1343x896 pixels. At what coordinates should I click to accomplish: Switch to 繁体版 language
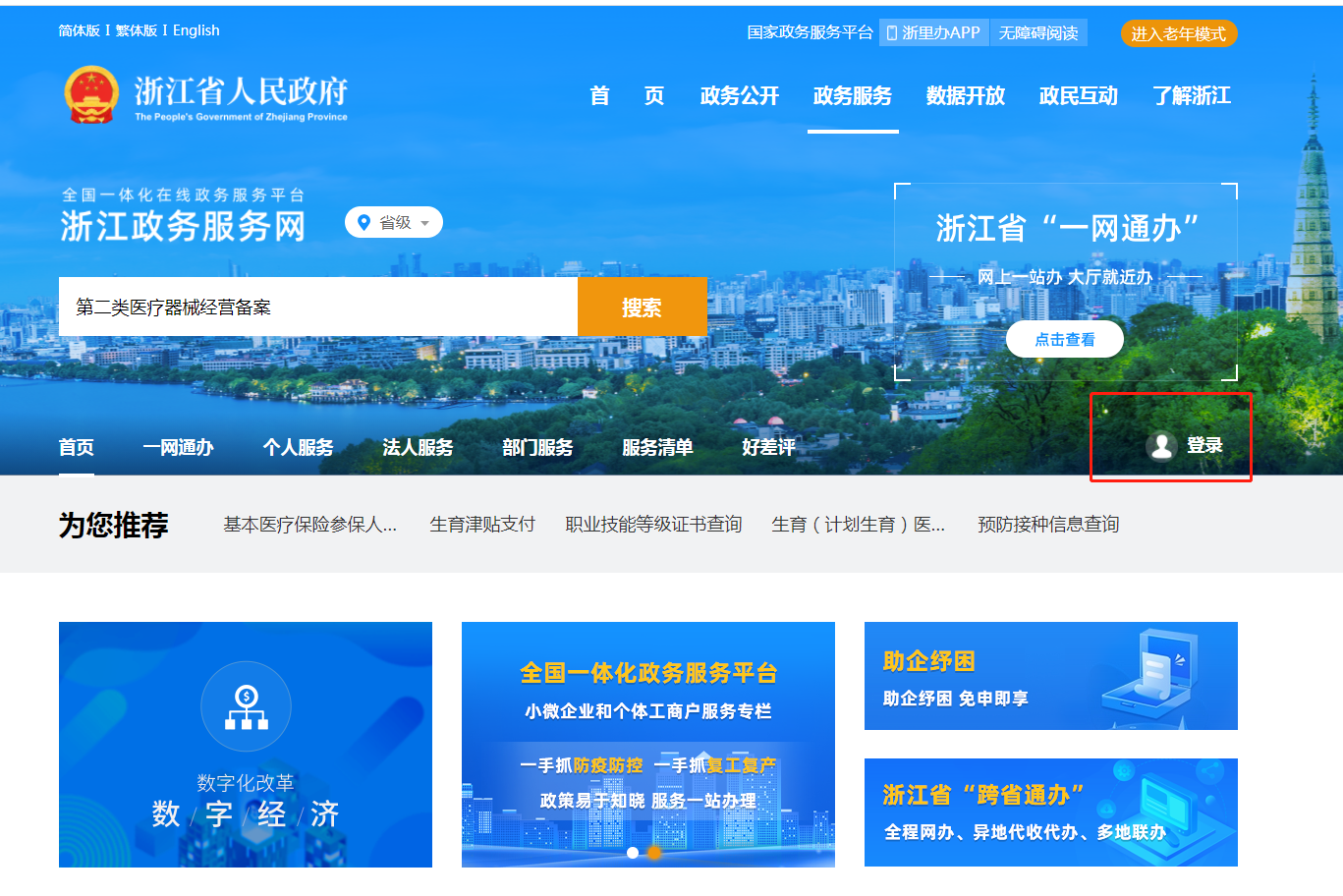pyautogui.click(x=137, y=30)
